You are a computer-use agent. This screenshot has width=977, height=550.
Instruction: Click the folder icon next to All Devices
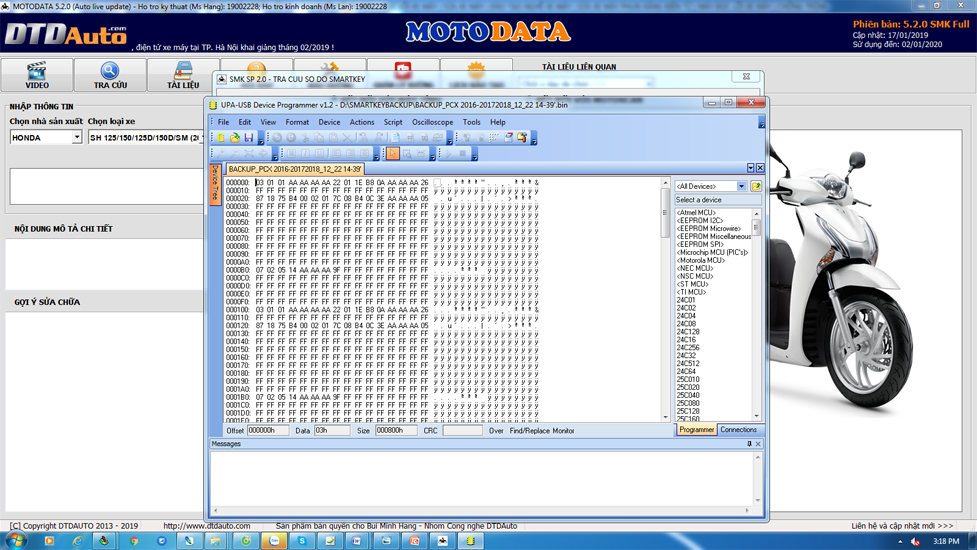click(x=756, y=186)
